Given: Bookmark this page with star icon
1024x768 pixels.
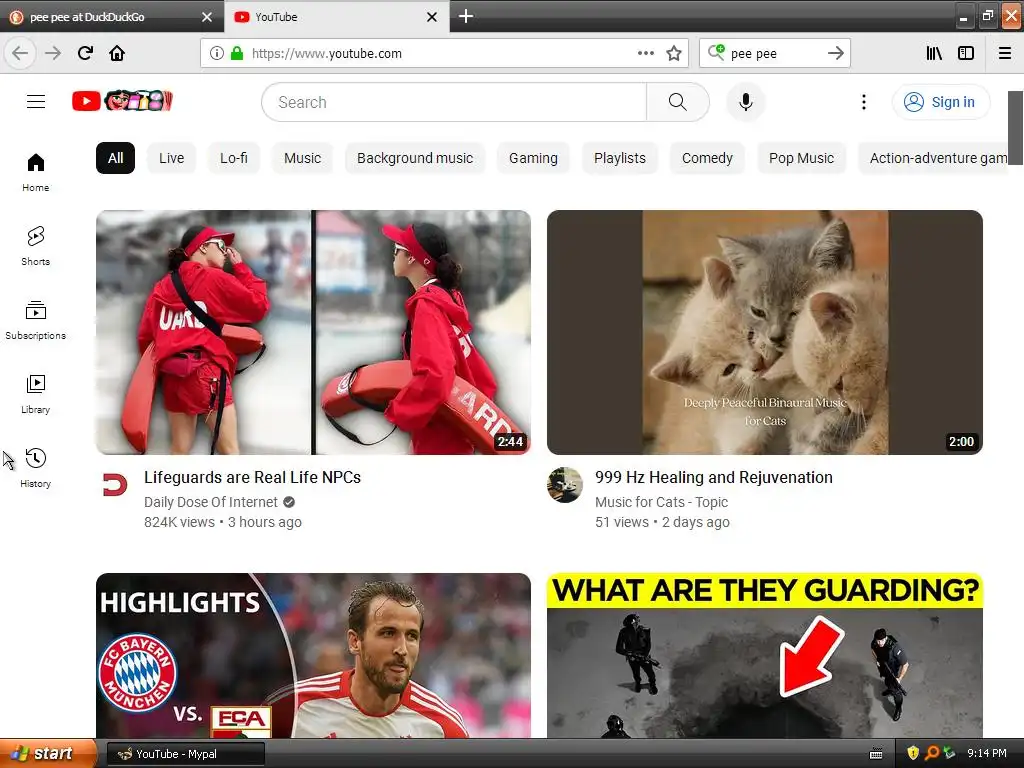Looking at the screenshot, I should [674, 54].
